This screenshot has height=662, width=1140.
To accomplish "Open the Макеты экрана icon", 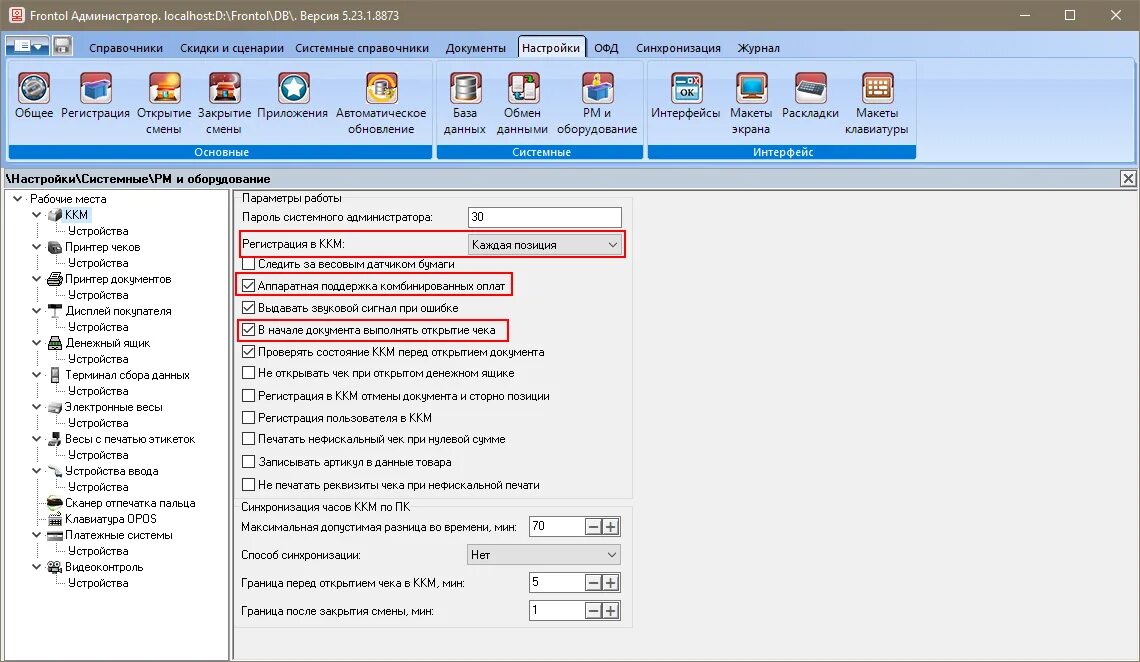I will pos(751,103).
